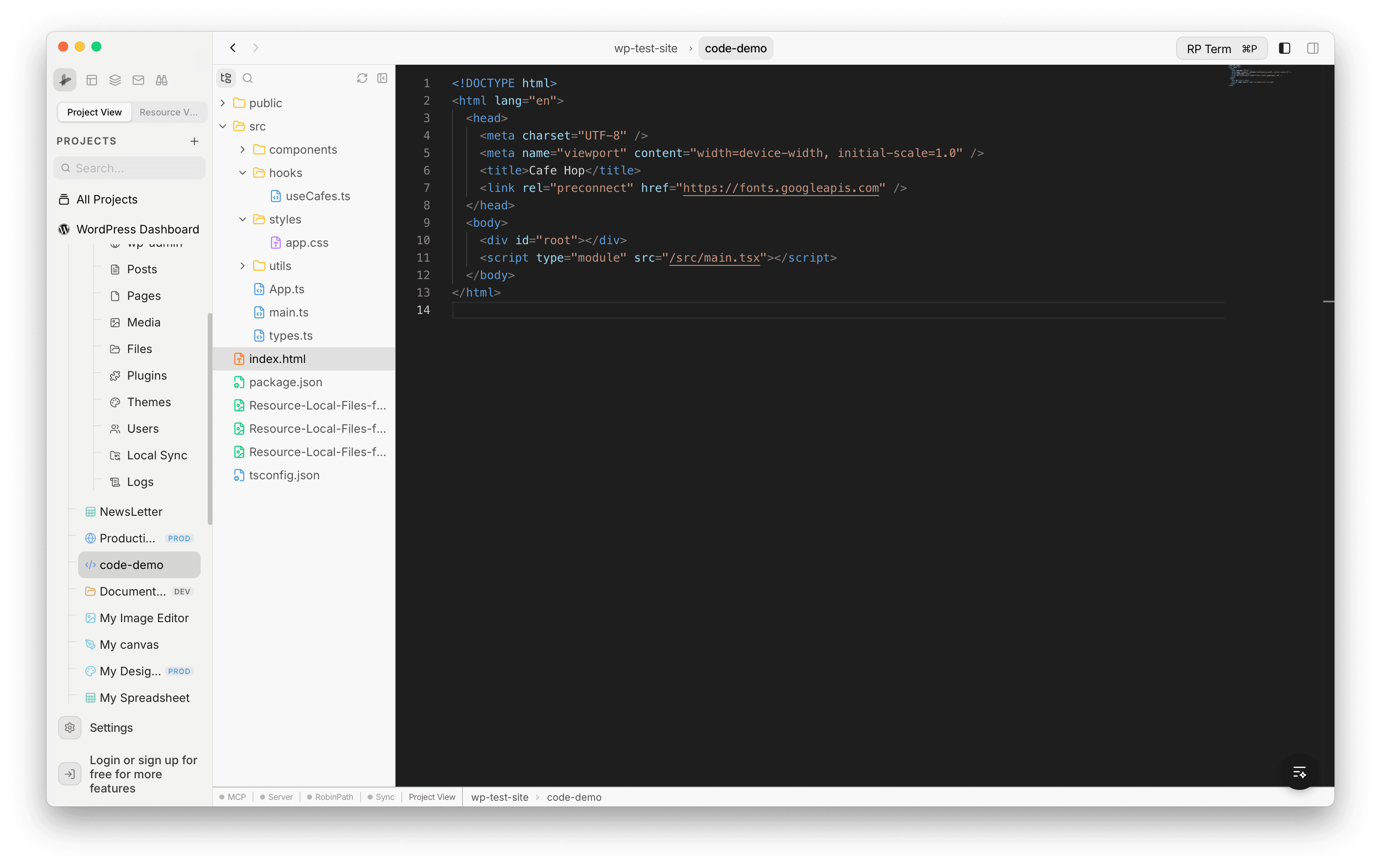This screenshot has height=868, width=1381.
Task: Select the layers panel icon in the sidebar
Action: click(x=115, y=80)
